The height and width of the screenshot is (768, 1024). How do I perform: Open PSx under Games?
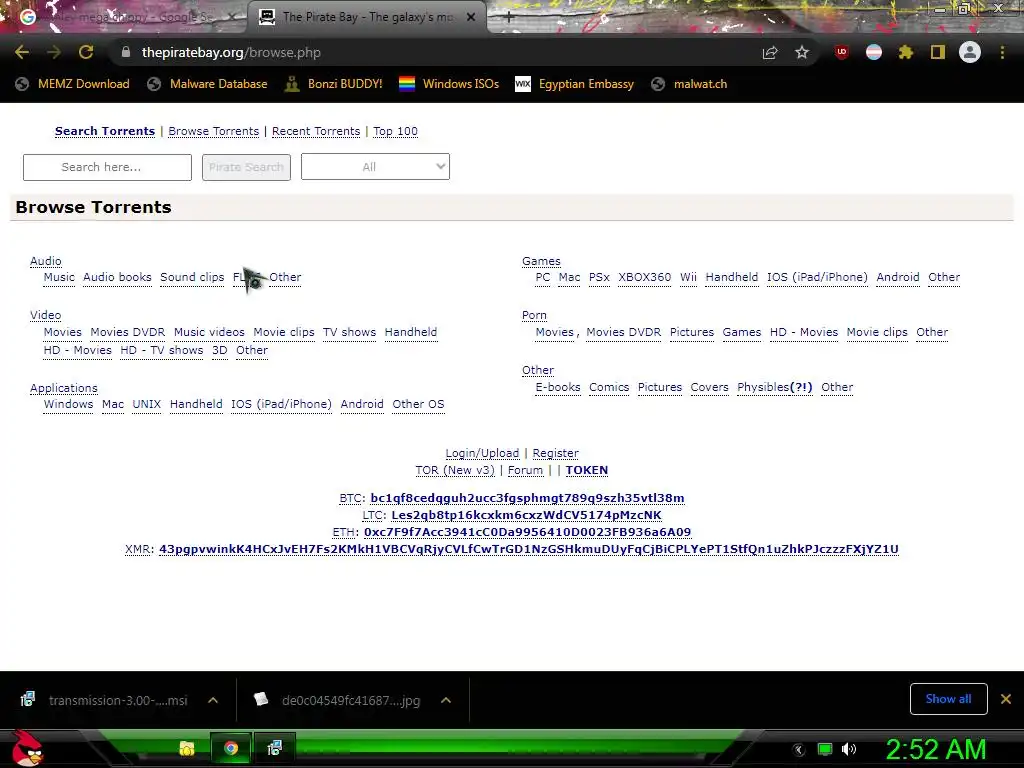[599, 277]
